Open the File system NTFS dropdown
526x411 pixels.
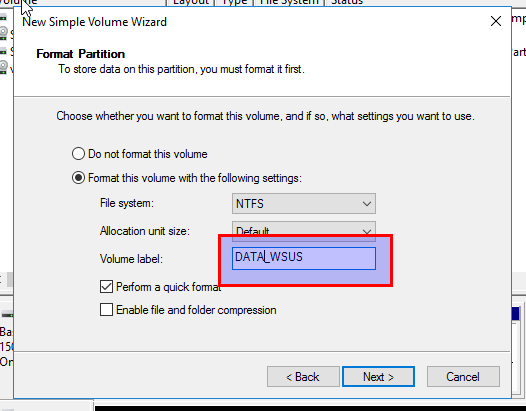[304, 203]
